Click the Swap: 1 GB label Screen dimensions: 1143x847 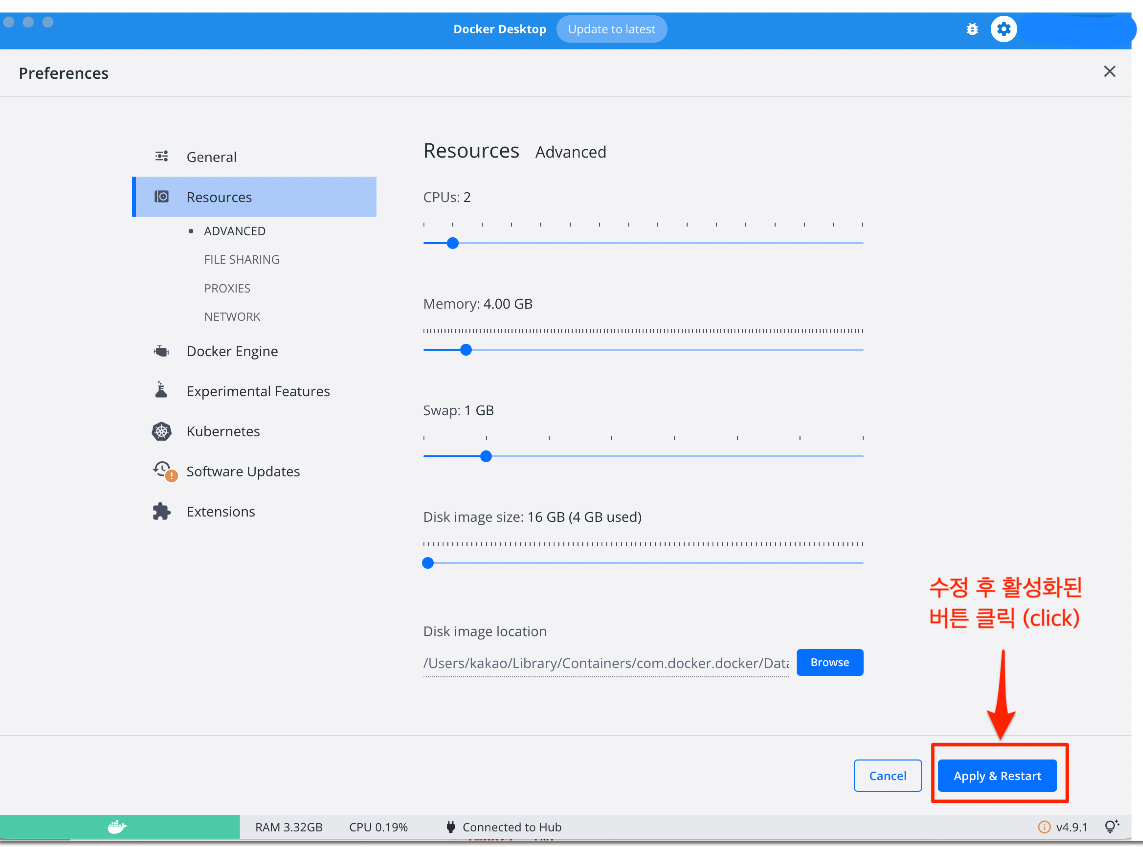pyautogui.click(x=459, y=410)
